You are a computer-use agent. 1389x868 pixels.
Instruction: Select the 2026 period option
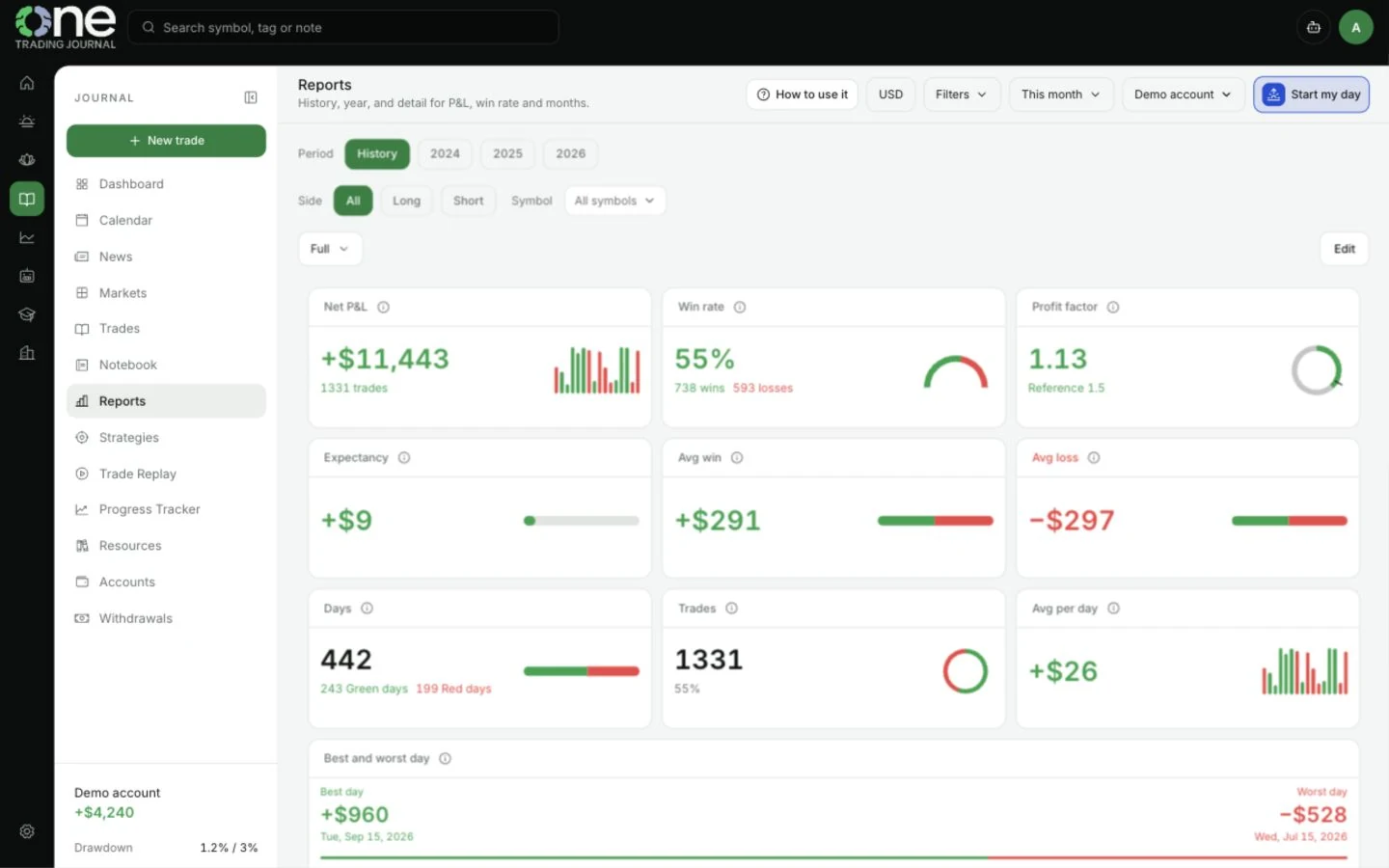pyautogui.click(x=570, y=153)
